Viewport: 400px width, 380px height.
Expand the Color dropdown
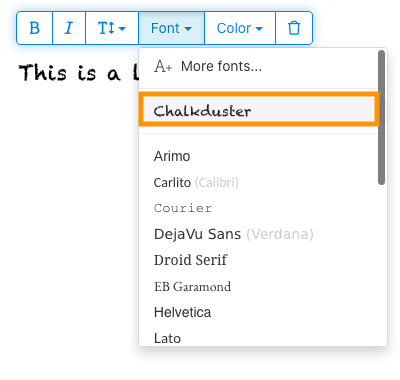point(240,28)
